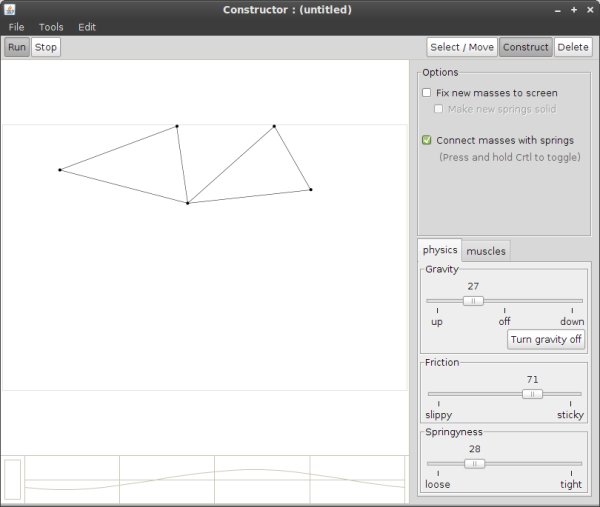Click the Gravity slider handle
Viewport: 600px width, 507px height.
pos(473,300)
